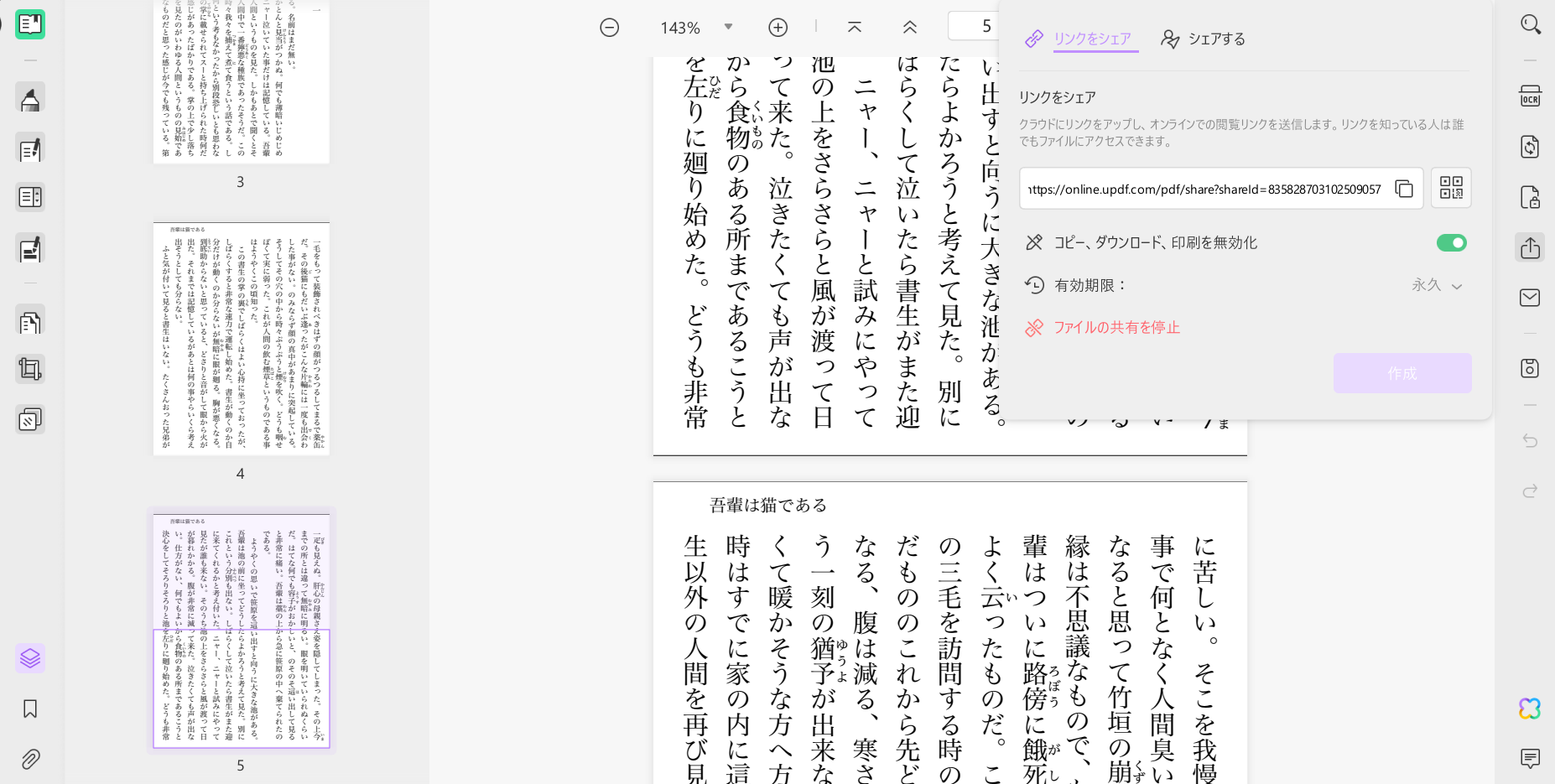Go to the previous page

910,28
